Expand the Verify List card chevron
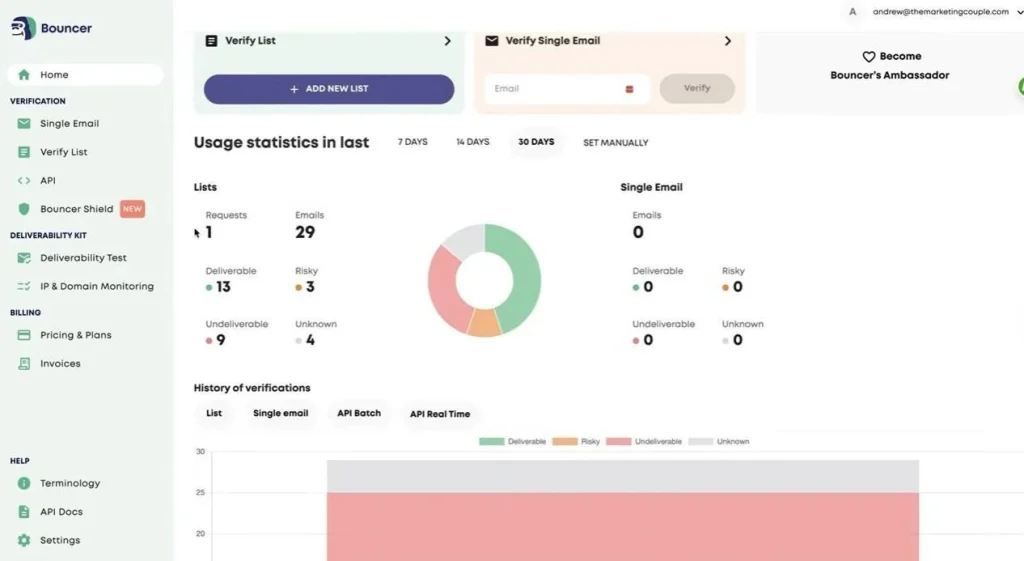Screen dimensions: 1024x561 coord(447,41)
